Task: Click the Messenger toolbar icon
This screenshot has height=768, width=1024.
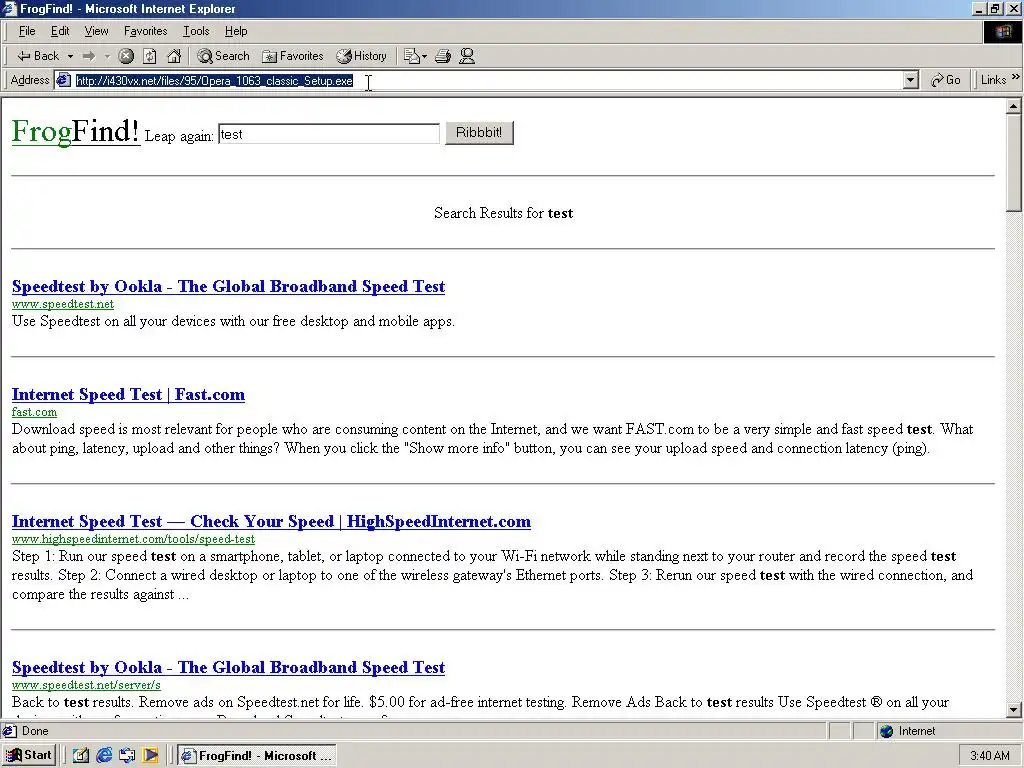Action: (466, 56)
